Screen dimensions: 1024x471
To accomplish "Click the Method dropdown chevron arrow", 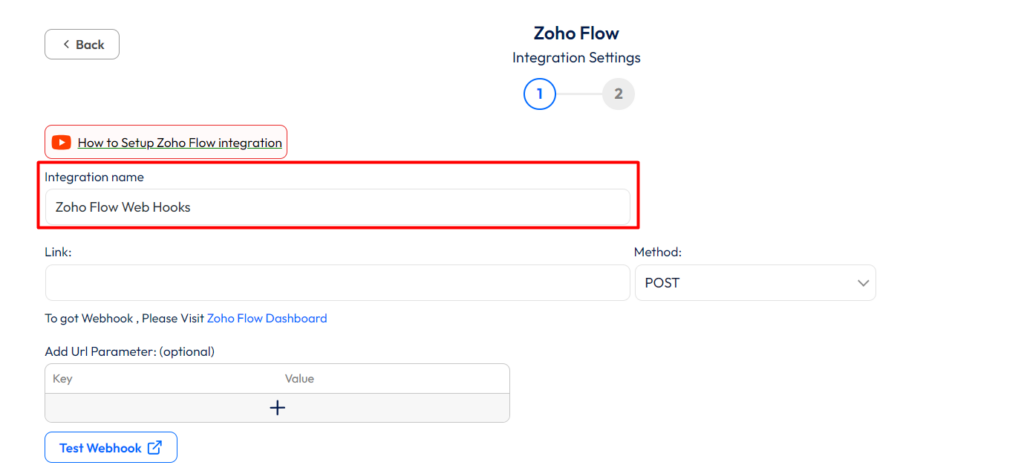I will pyautogui.click(x=864, y=283).
